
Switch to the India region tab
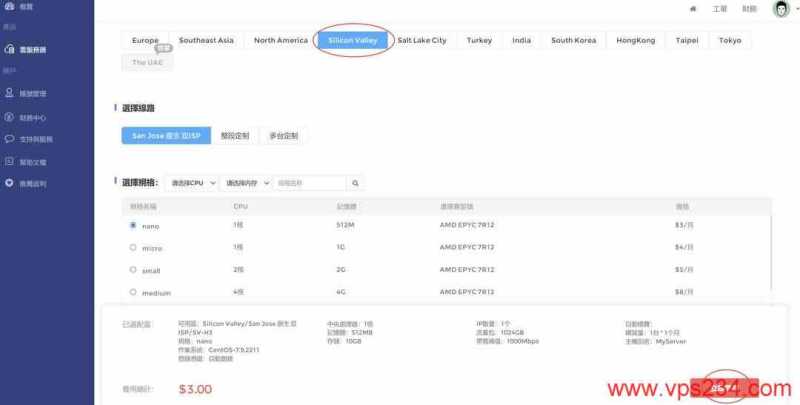pyautogui.click(x=521, y=40)
